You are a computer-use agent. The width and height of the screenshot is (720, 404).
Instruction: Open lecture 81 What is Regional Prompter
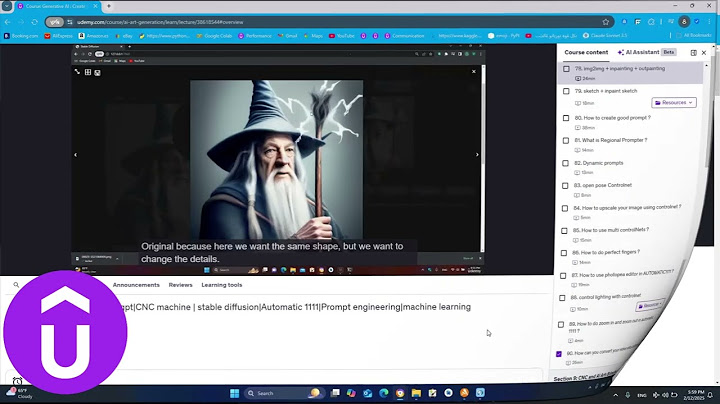[x=611, y=140]
